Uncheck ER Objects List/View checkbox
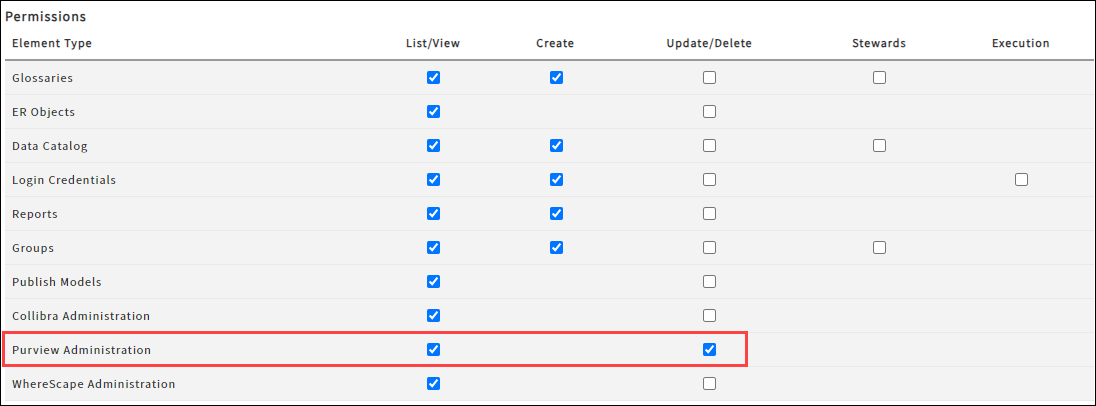Image resolution: width=1096 pixels, height=406 pixels. click(x=433, y=112)
